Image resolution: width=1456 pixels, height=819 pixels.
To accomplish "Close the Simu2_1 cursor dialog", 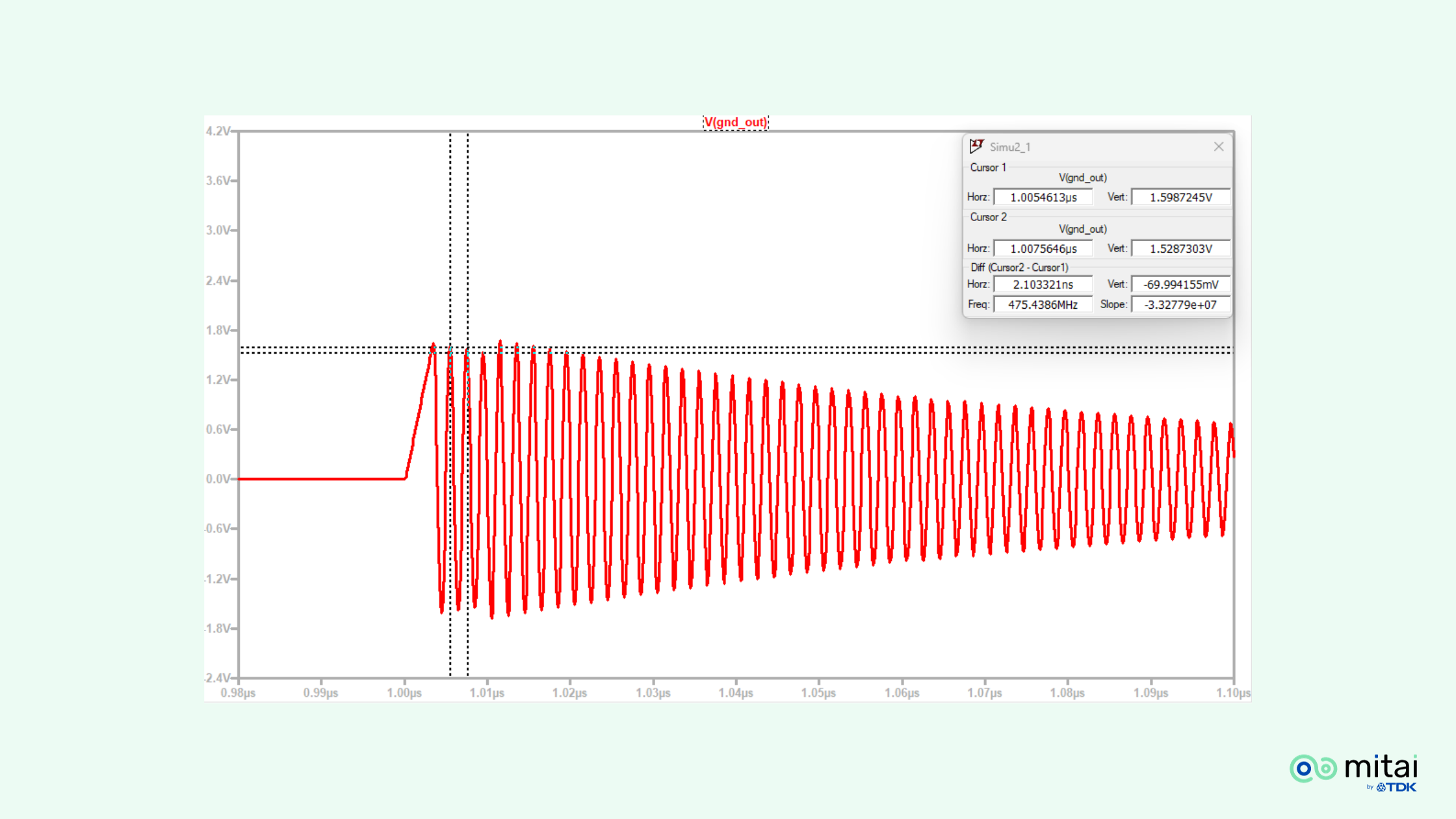I will tap(1219, 147).
